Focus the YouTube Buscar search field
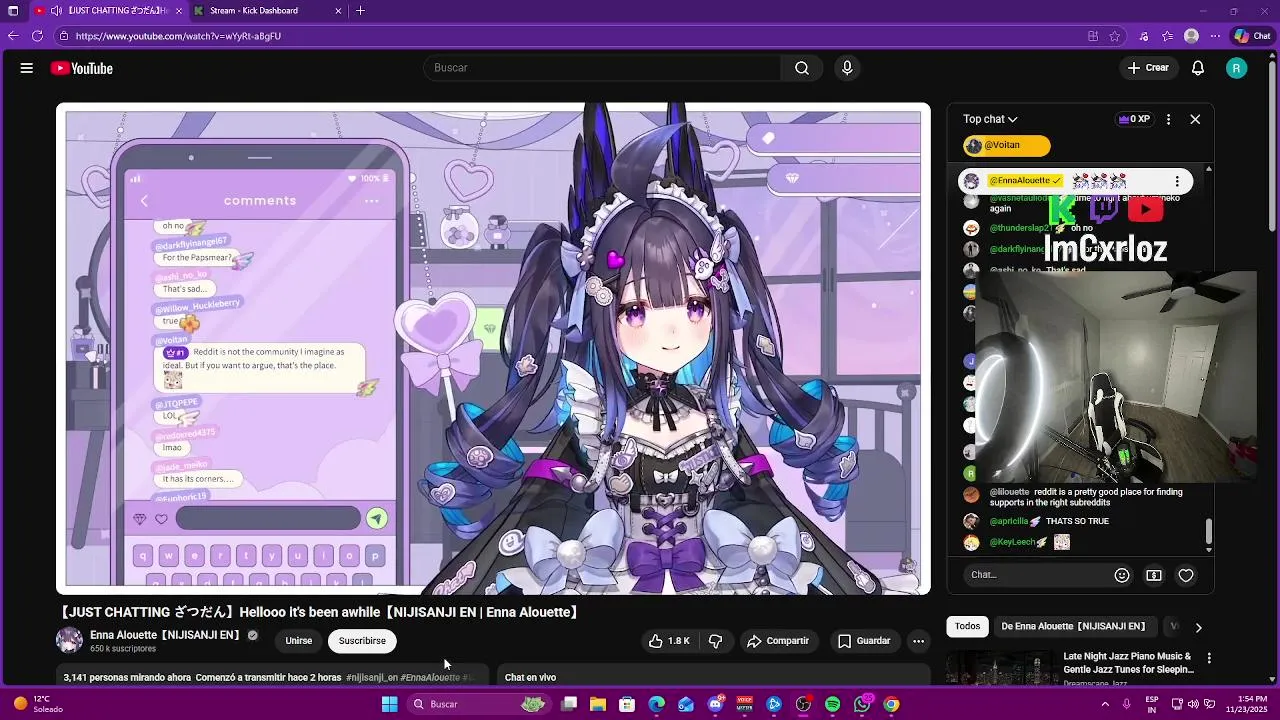 tap(603, 68)
